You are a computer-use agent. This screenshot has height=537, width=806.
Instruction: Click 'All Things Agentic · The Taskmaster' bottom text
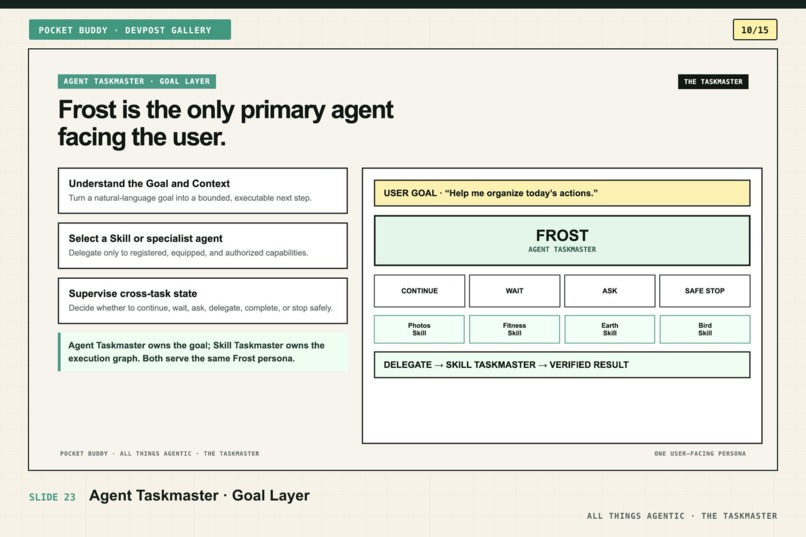[x=682, y=516]
